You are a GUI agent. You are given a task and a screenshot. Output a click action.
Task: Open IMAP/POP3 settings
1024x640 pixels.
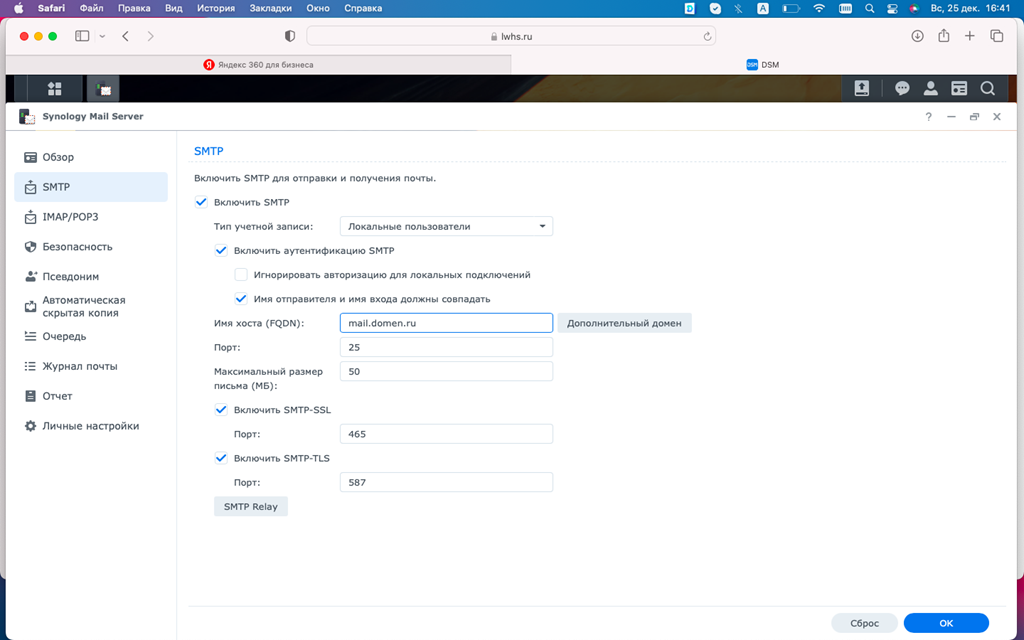coord(91,217)
